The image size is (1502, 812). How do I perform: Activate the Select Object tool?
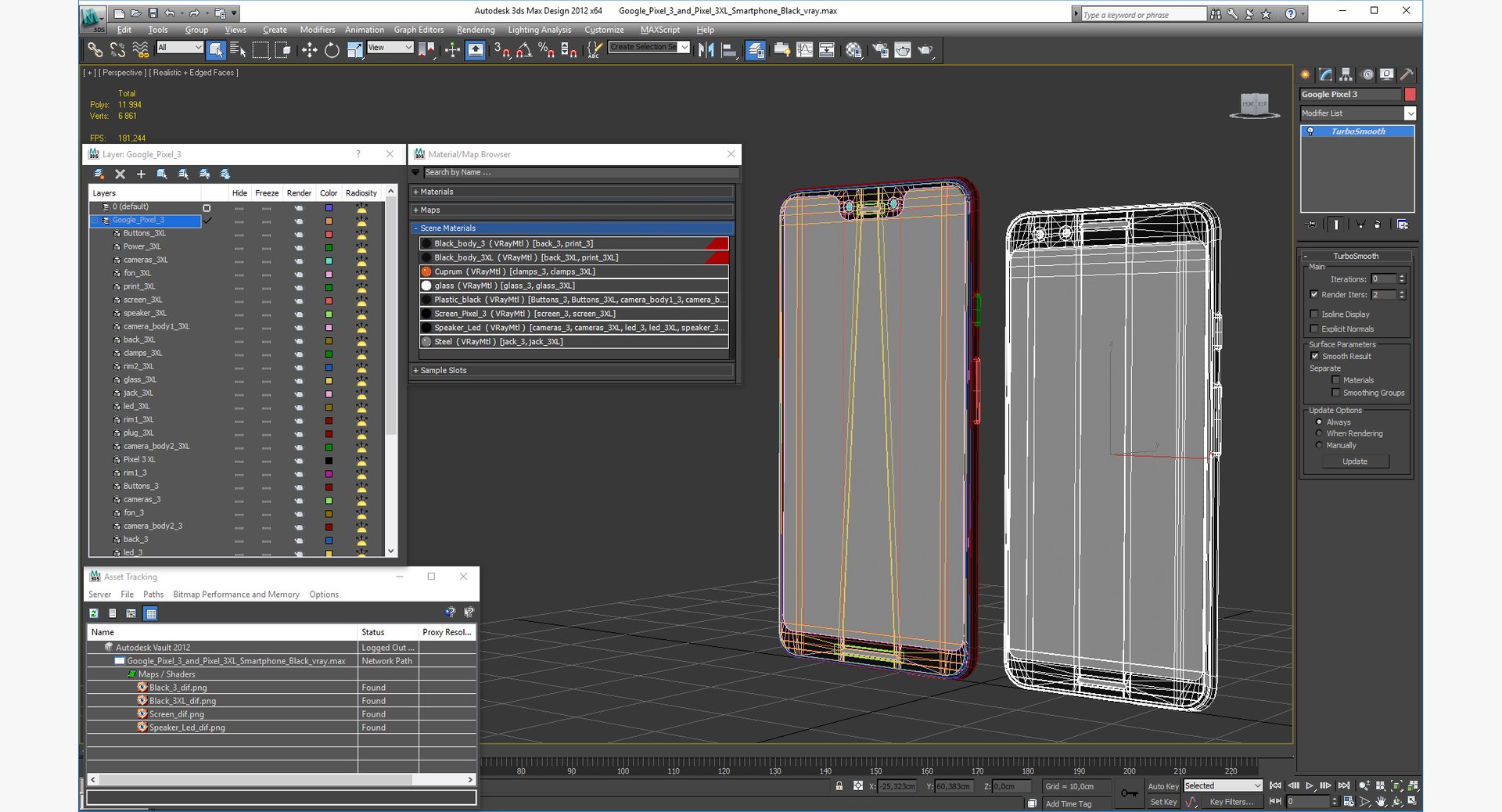click(216, 50)
